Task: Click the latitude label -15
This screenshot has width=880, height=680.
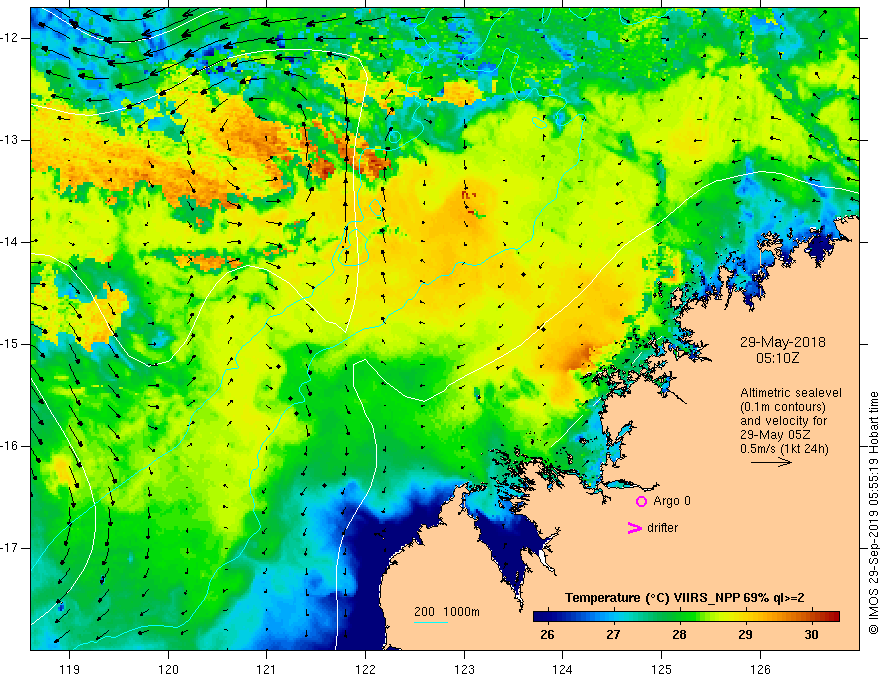Action: [10, 344]
